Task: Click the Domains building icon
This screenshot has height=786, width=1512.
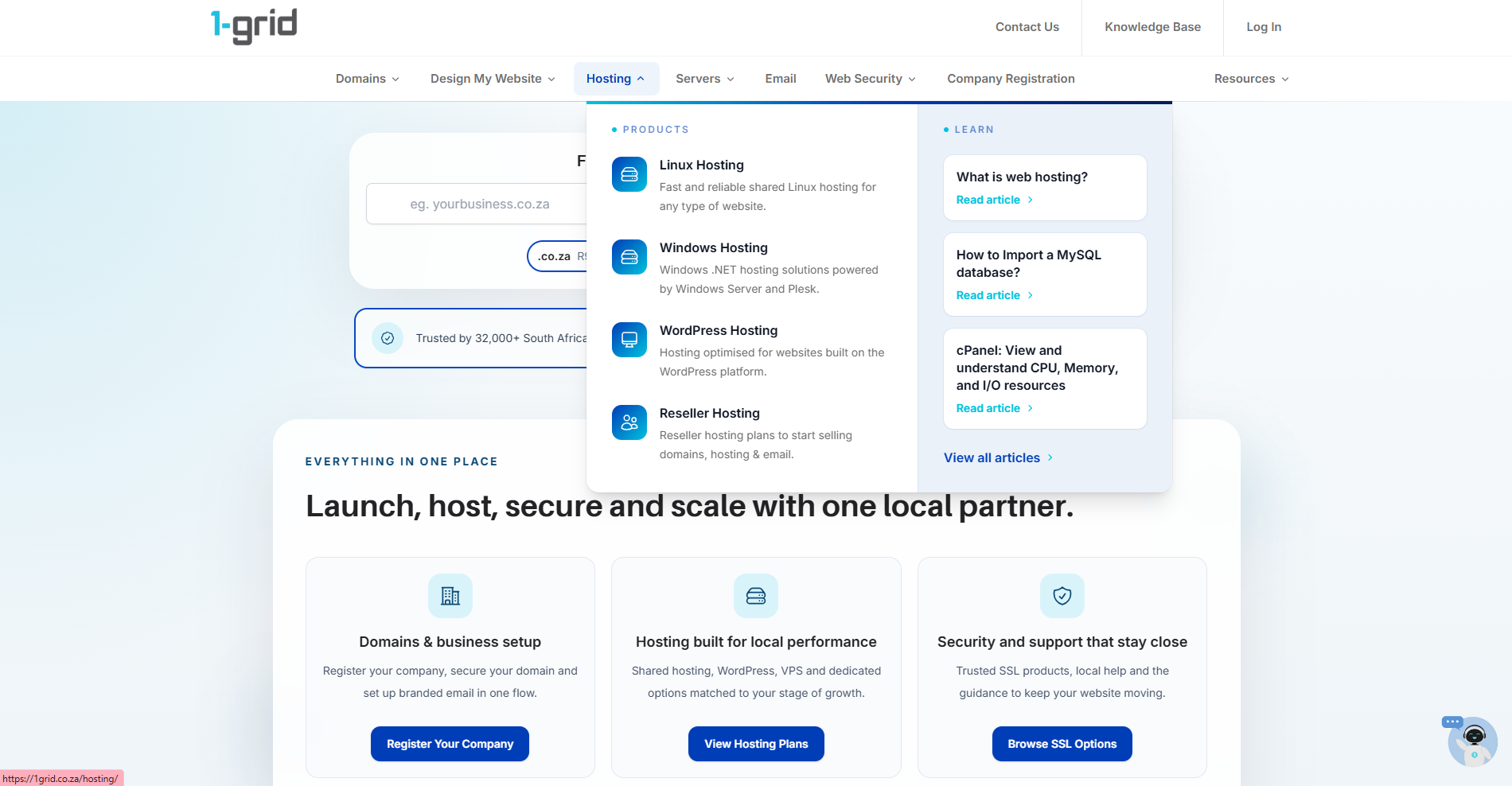Action: tap(450, 596)
